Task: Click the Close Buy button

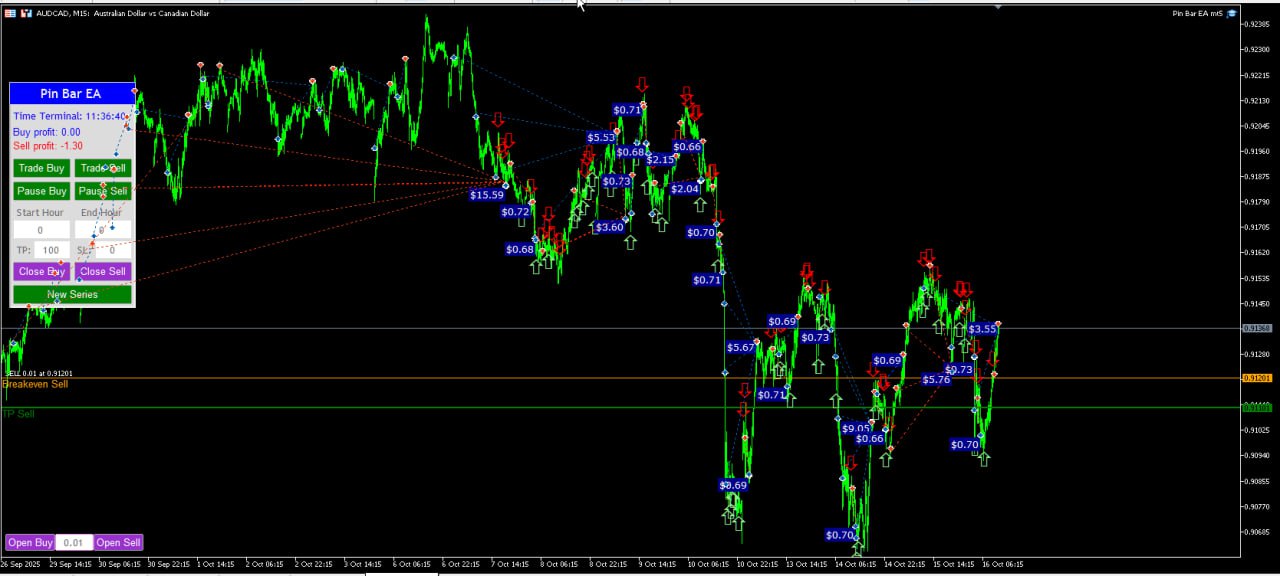Action: coord(41,271)
